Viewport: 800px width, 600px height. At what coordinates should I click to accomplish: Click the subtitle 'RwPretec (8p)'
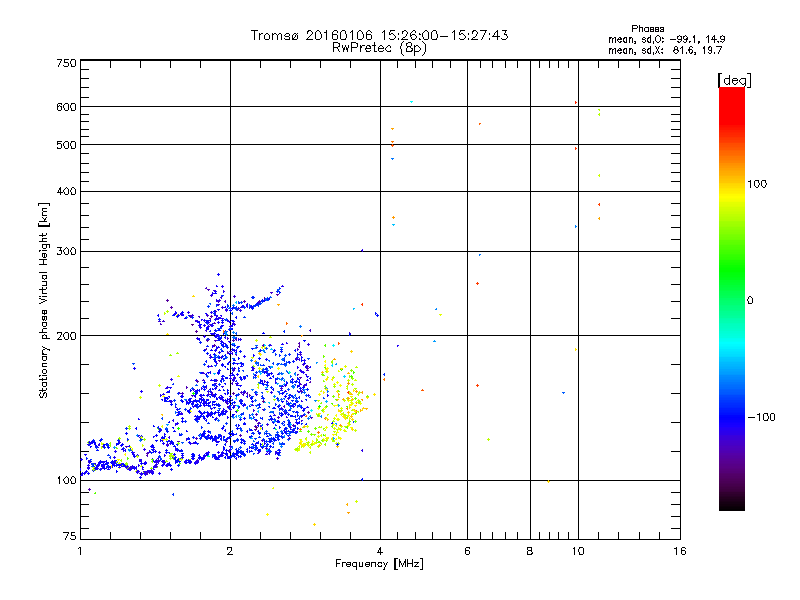click(379, 48)
